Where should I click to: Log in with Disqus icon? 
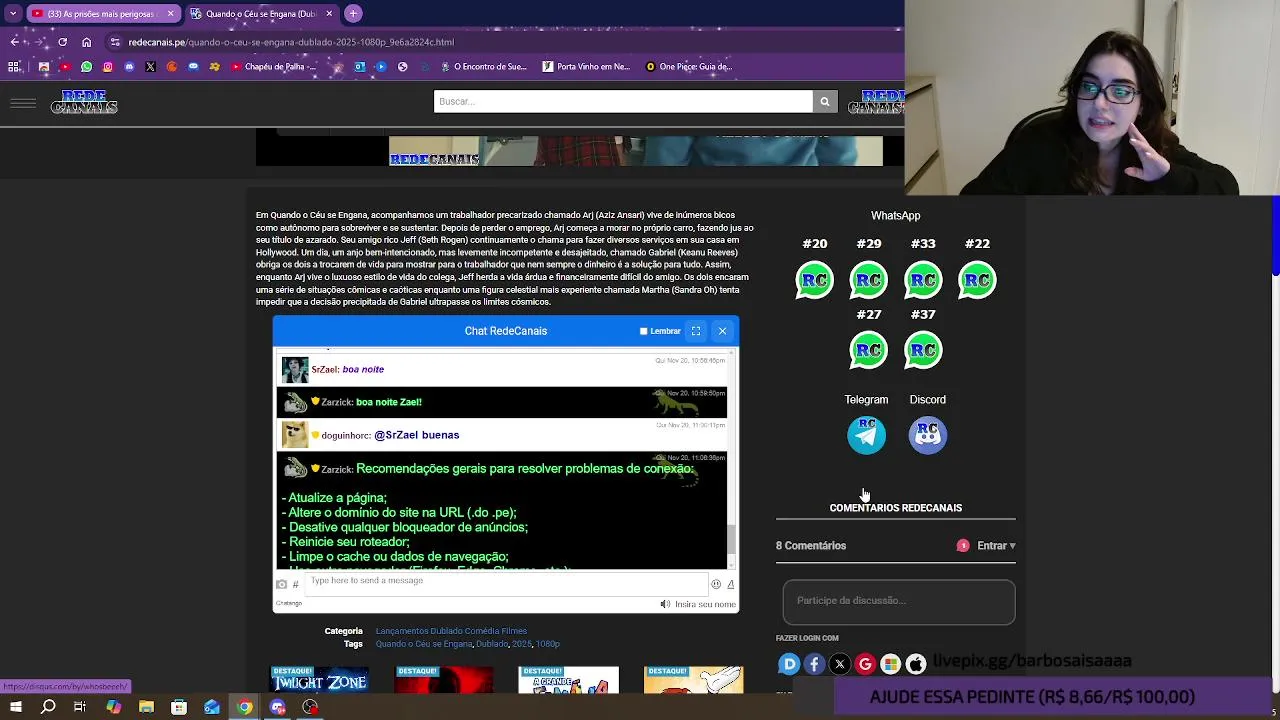(789, 663)
